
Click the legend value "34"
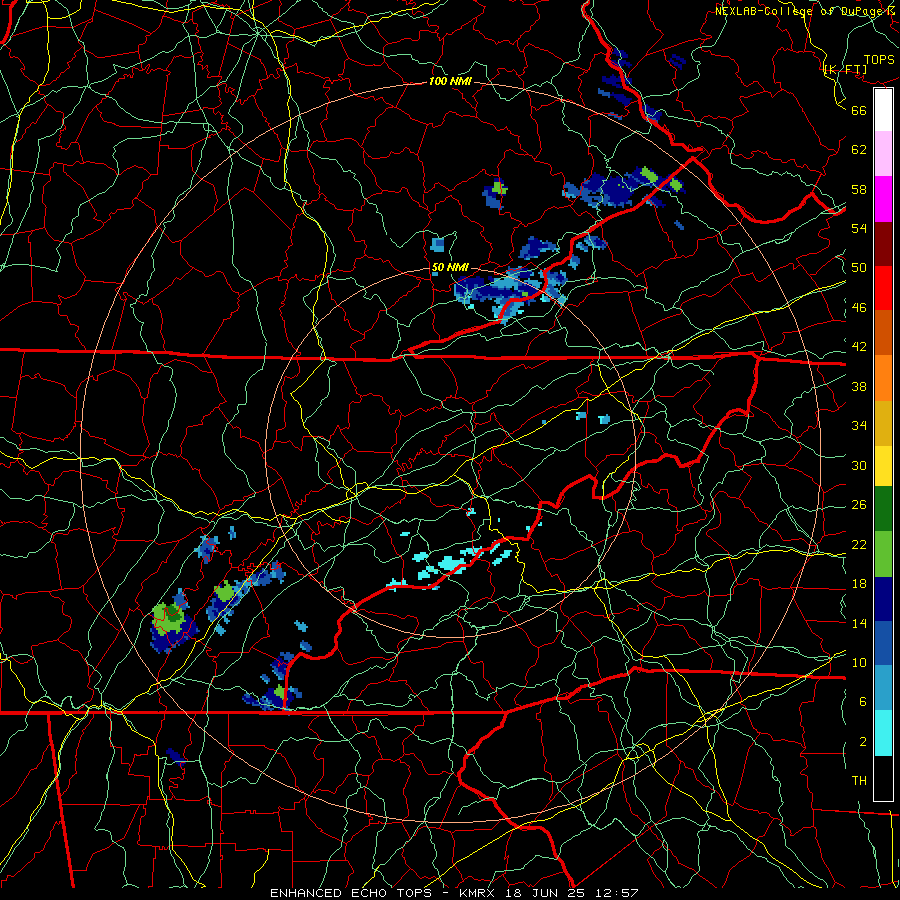tap(859, 426)
